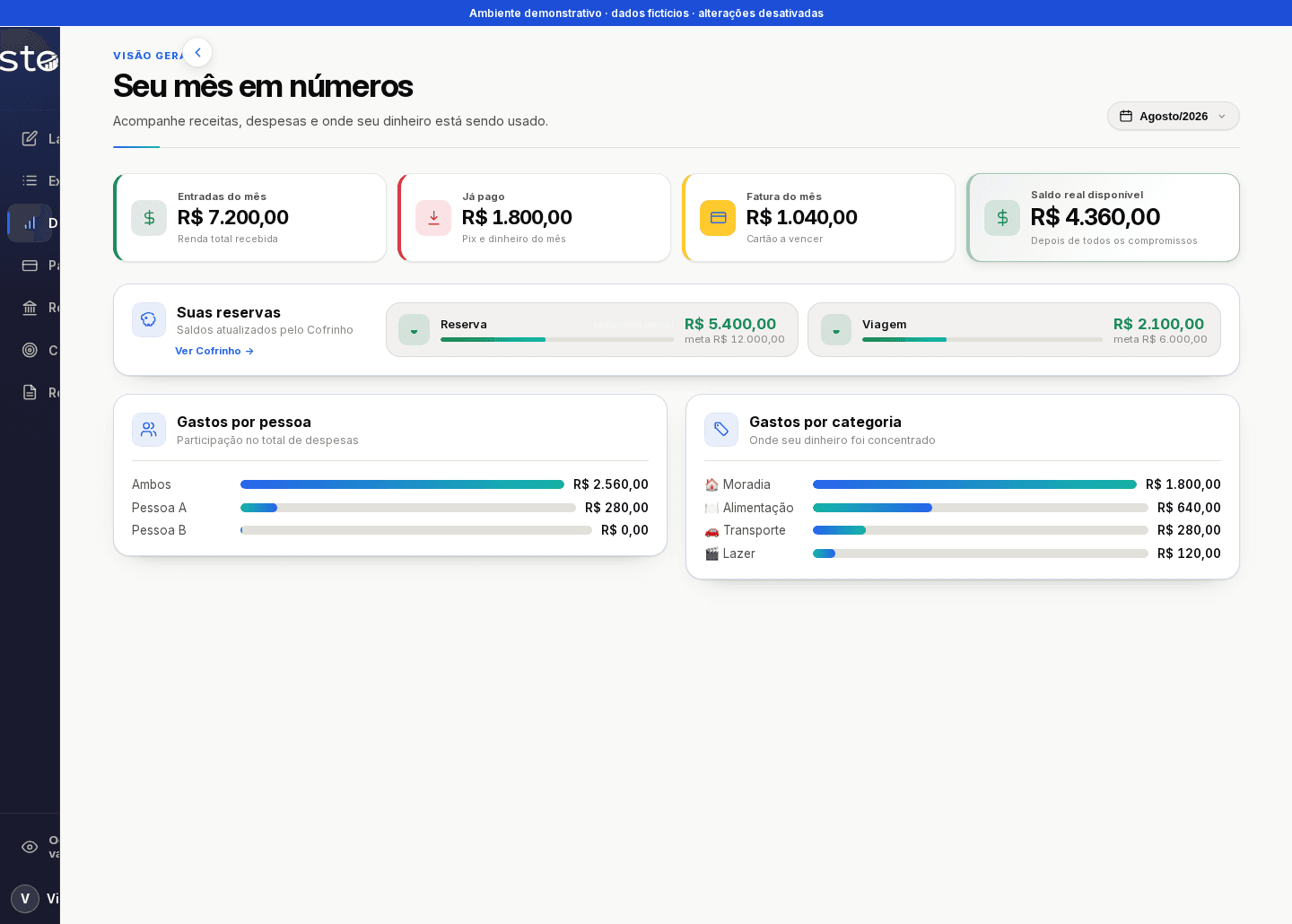Click the Moradia total R$ 1.800,00
This screenshot has width=1292, height=924.
coord(1183,484)
